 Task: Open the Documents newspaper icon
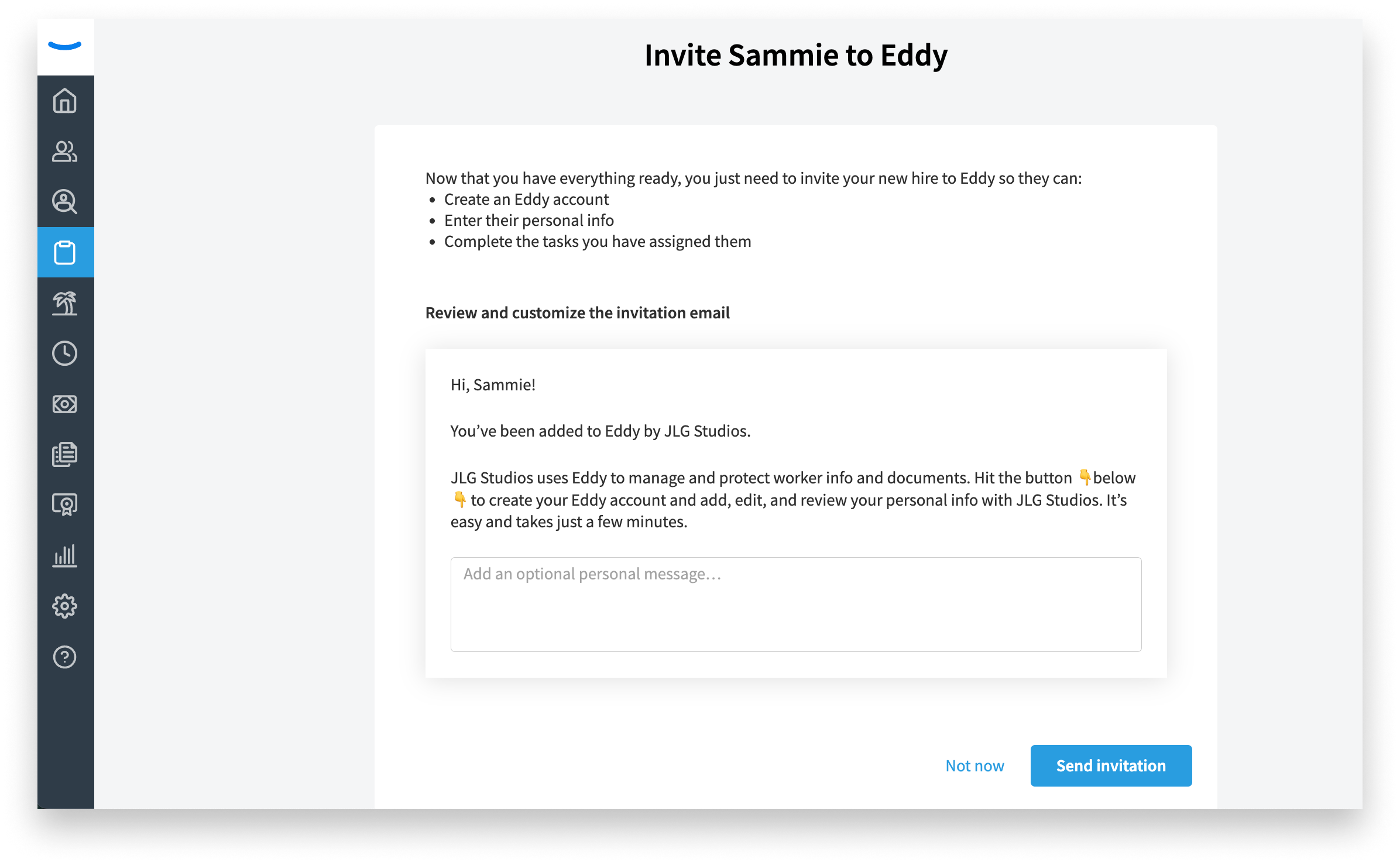(65, 454)
